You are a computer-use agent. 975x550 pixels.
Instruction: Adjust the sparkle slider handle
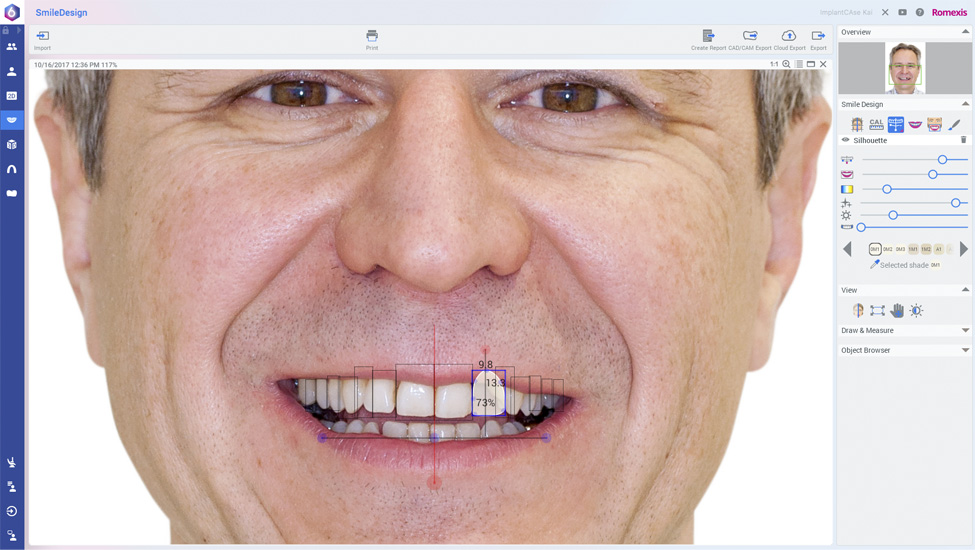(956, 203)
